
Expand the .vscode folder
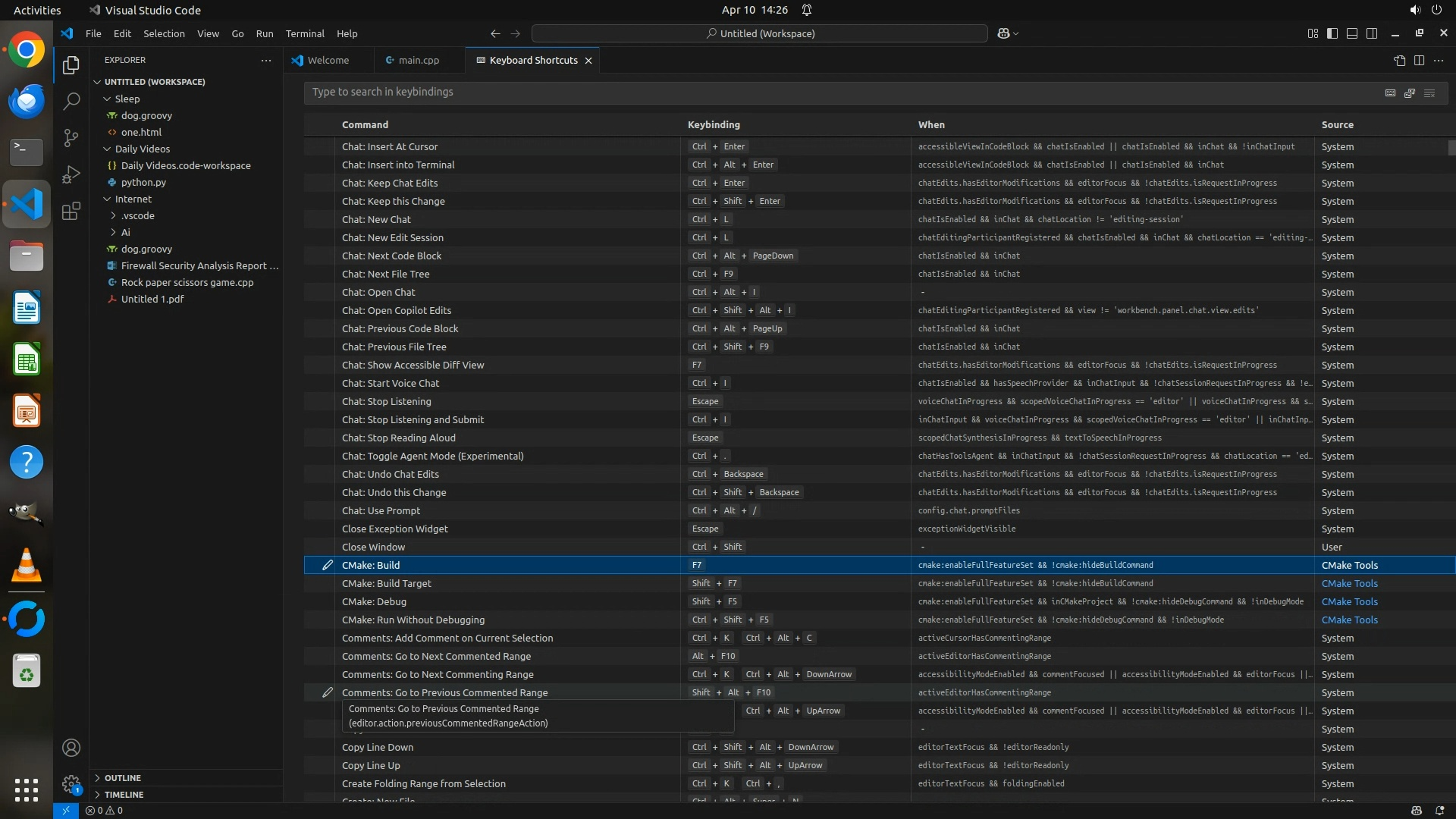(x=114, y=215)
